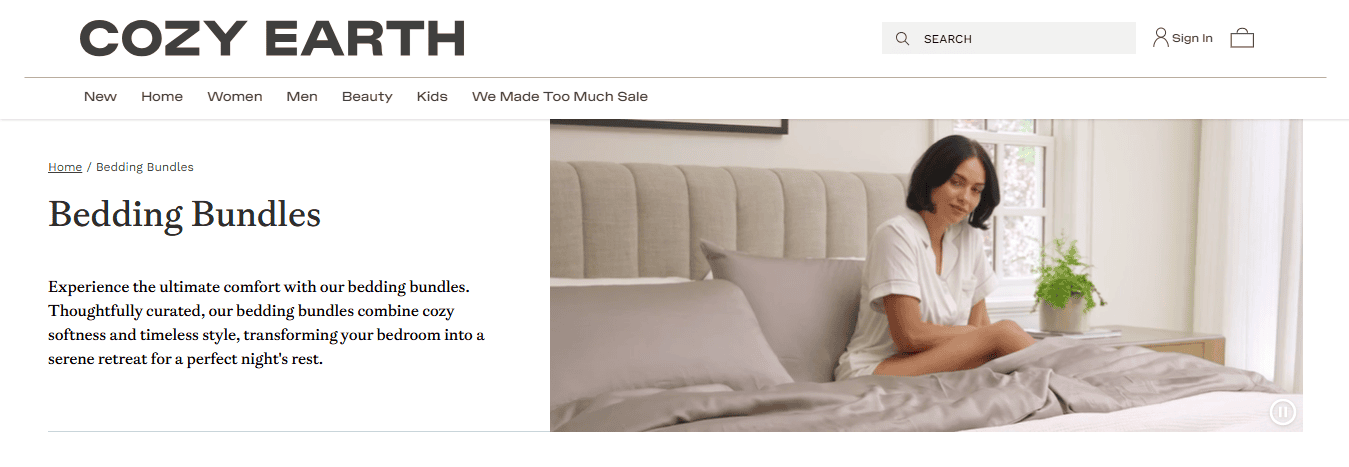
Task: Pause the hero video
Action: click(1282, 411)
